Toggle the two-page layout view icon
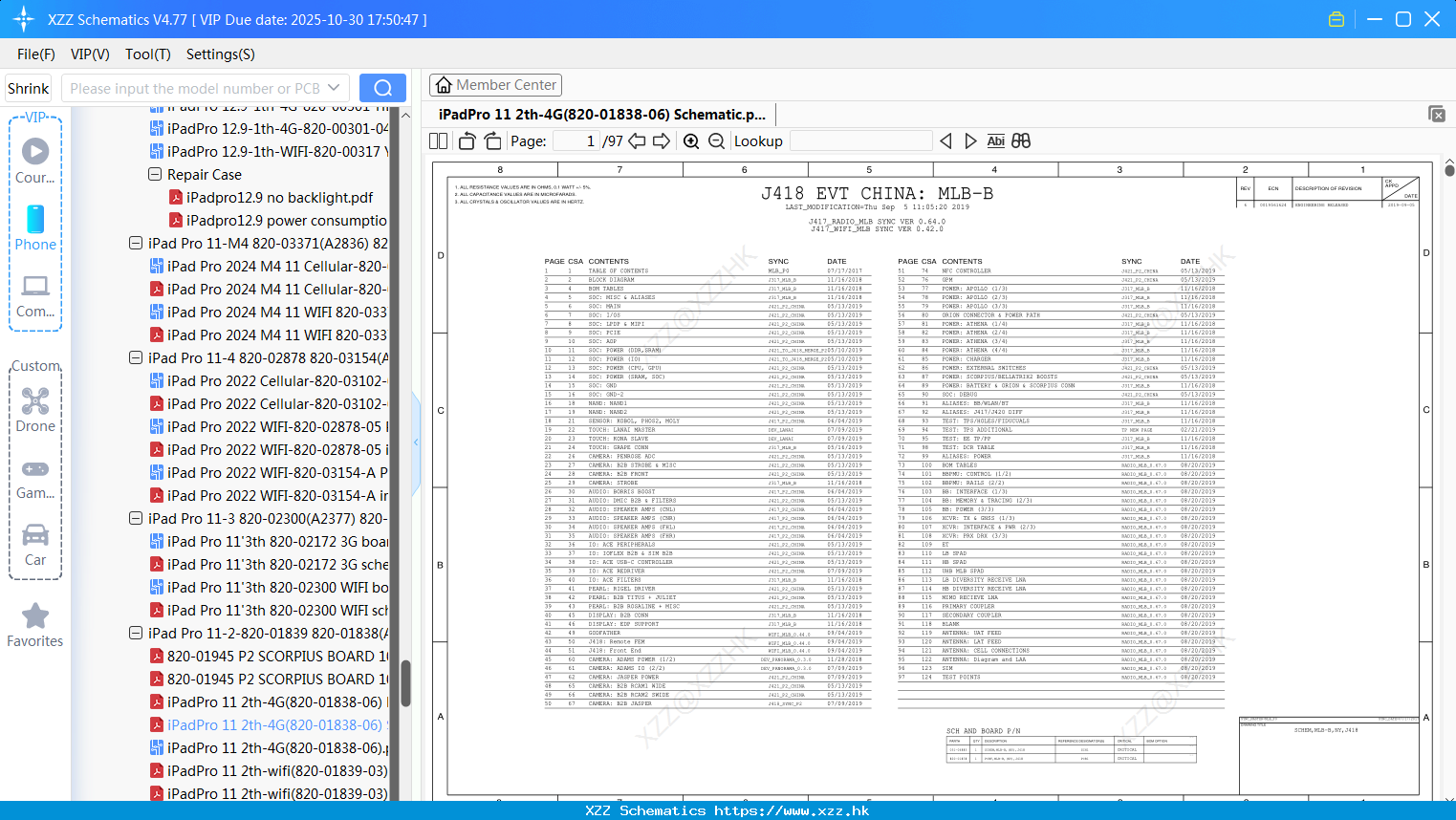Image resolution: width=1456 pixels, height=820 pixels. pos(439,140)
